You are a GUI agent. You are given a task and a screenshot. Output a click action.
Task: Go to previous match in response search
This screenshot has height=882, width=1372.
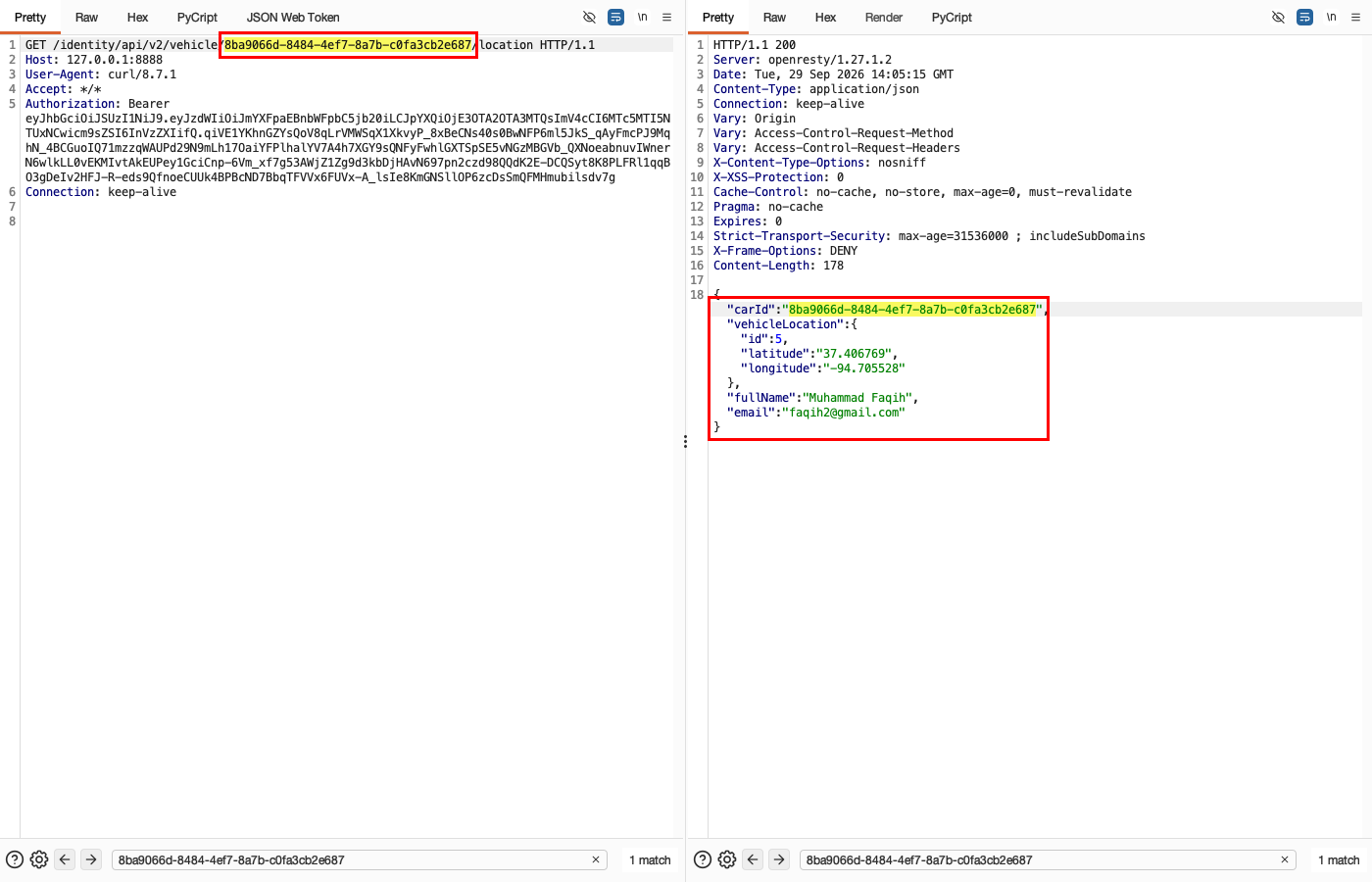tap(753, 859)
